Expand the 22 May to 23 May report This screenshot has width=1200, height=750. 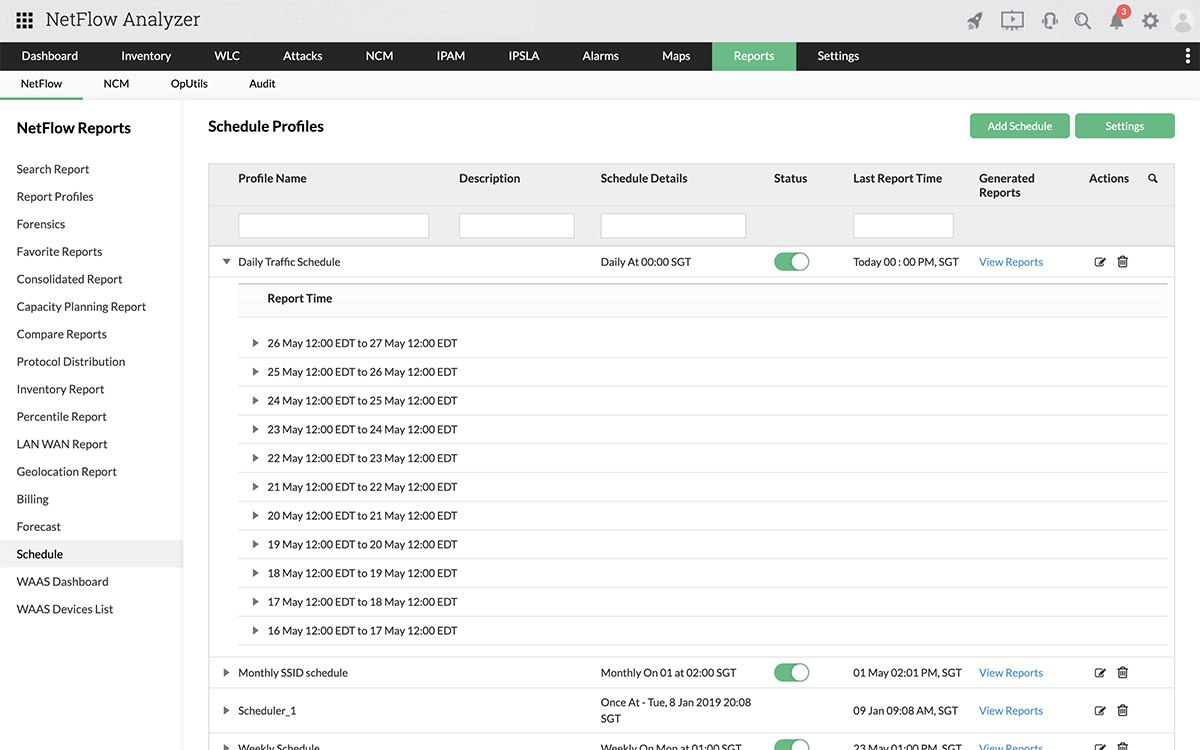coord(256,458)
